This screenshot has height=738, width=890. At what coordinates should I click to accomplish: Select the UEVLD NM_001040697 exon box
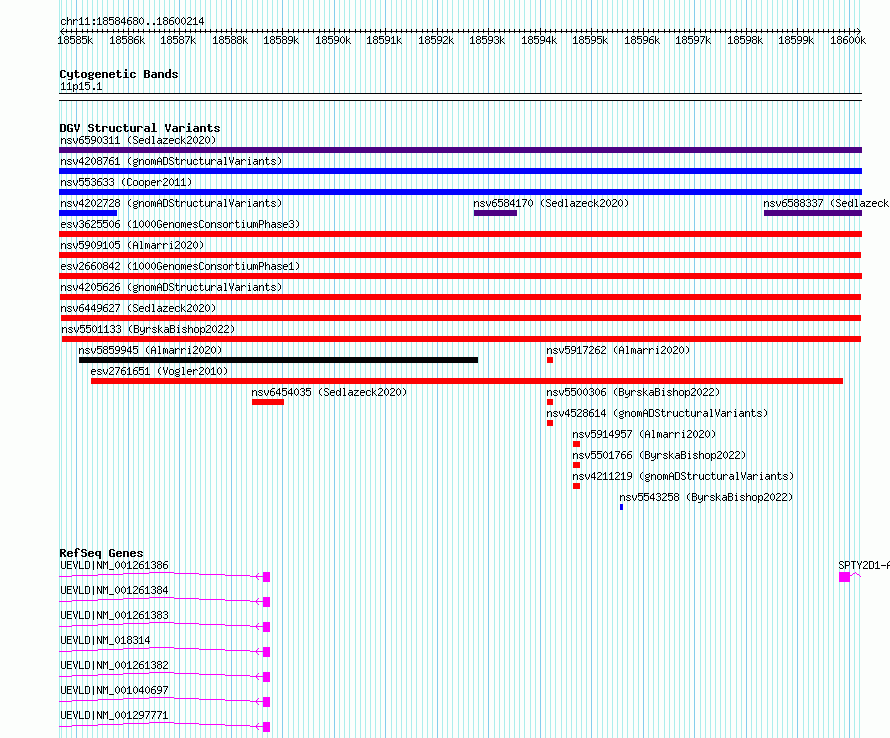point(267,702)
